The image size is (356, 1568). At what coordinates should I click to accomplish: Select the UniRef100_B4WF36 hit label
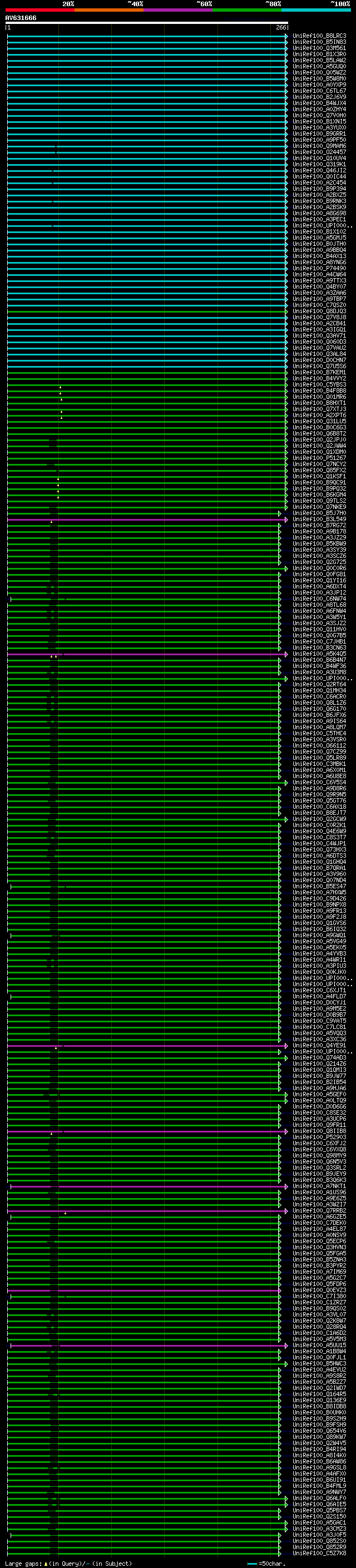pyautogui.click(x=319, y=666)
